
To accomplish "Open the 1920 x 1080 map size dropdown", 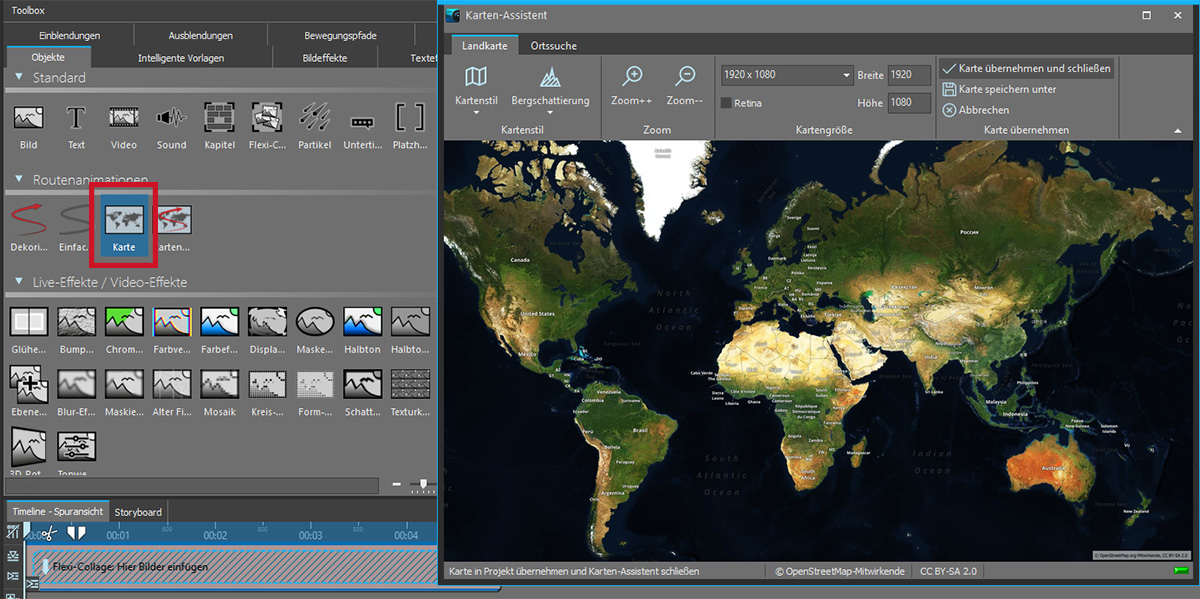I will coord(786,75).
